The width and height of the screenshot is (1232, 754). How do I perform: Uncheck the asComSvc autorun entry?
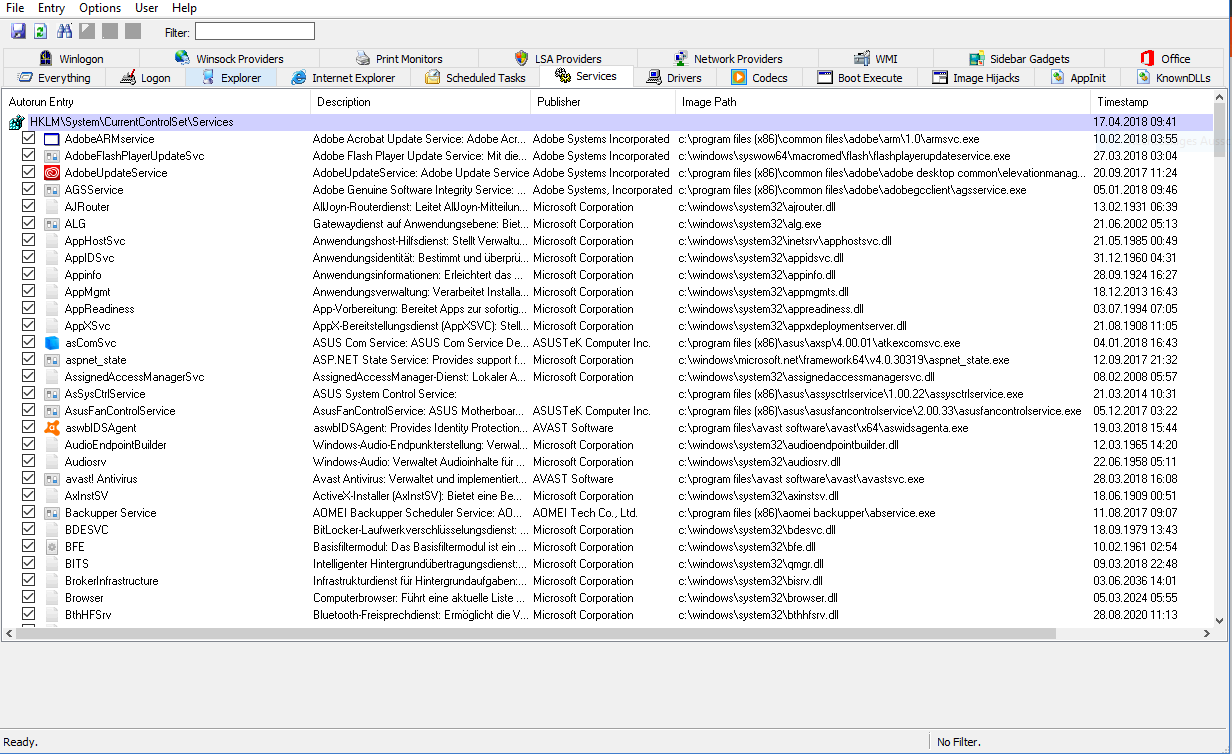[29, 343]
